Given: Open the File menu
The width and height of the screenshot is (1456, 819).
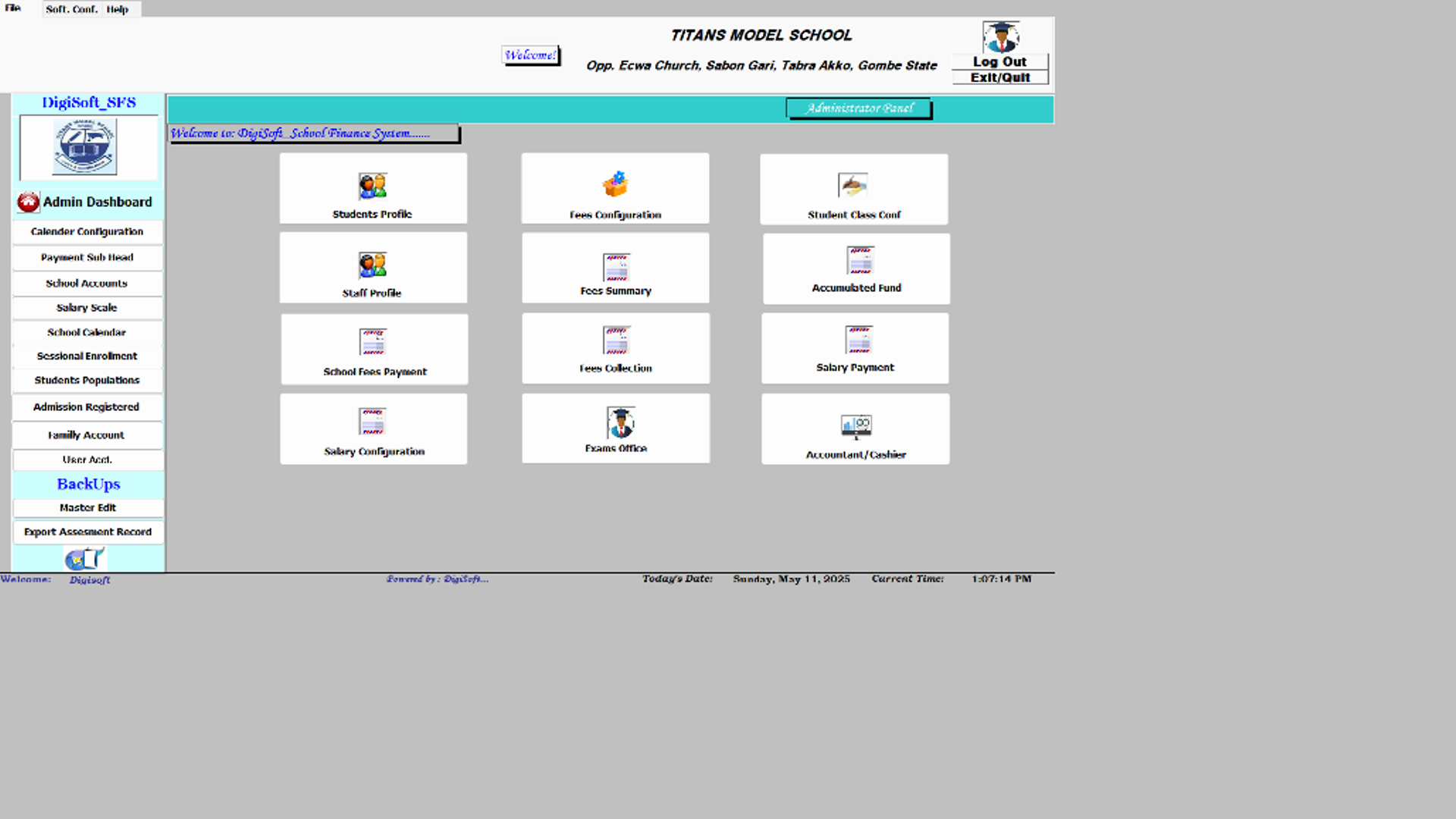Looking at the screenshot, I should click(13, 8).
